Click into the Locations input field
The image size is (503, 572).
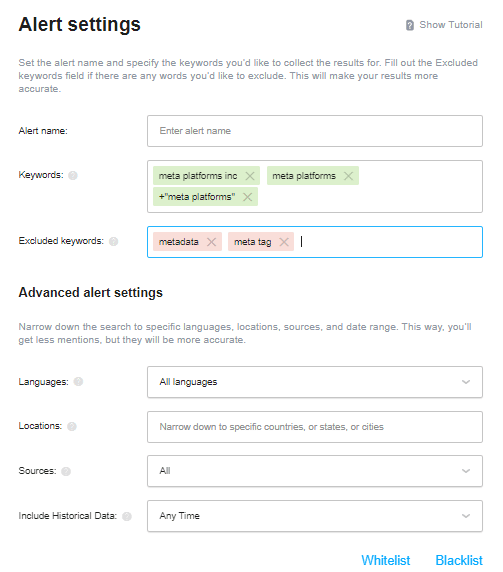[x=315, y=427]
